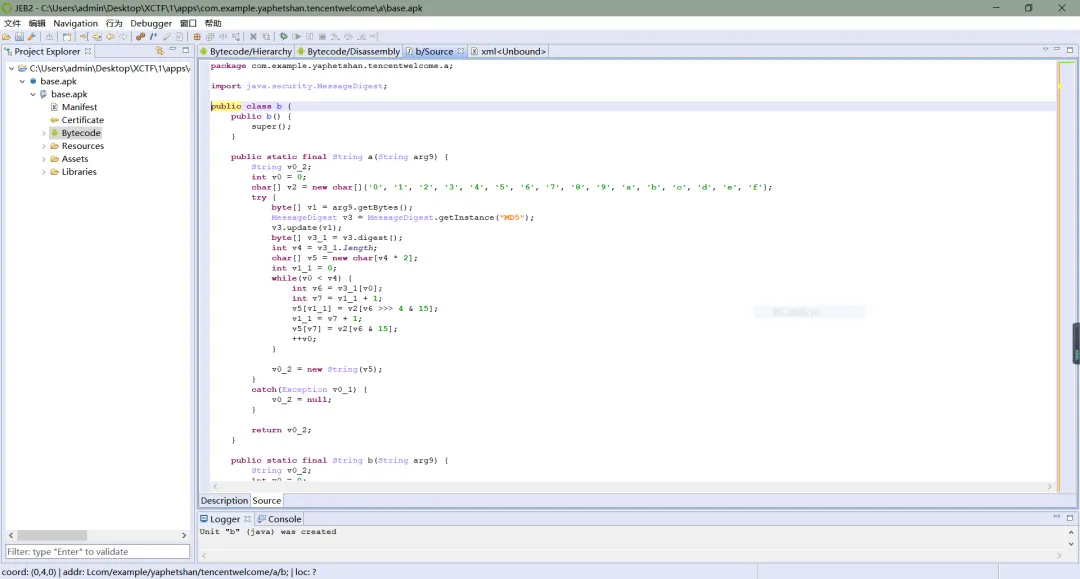Click the X-shaped icon in the toolbar
1080x579 pixels.
coord(253,37)
